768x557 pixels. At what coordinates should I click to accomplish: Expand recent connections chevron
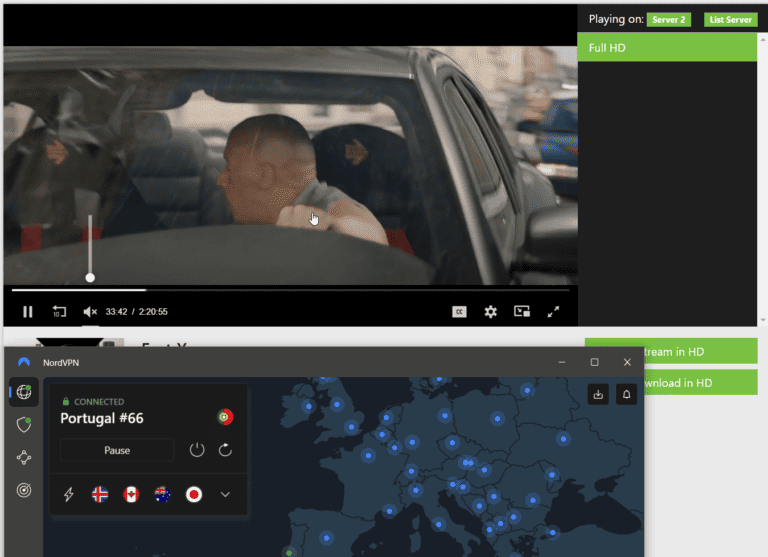pyautogui.click(x=225, y=494)
